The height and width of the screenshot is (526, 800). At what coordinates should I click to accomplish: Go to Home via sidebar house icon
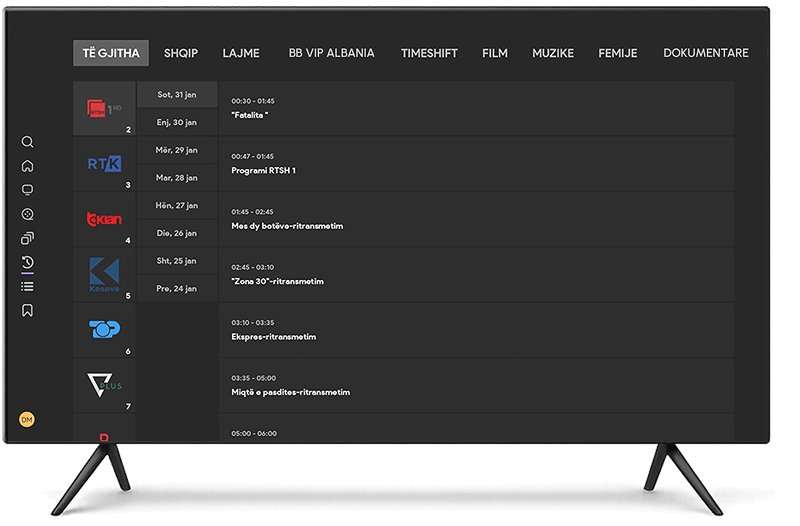tap(28, 166)
